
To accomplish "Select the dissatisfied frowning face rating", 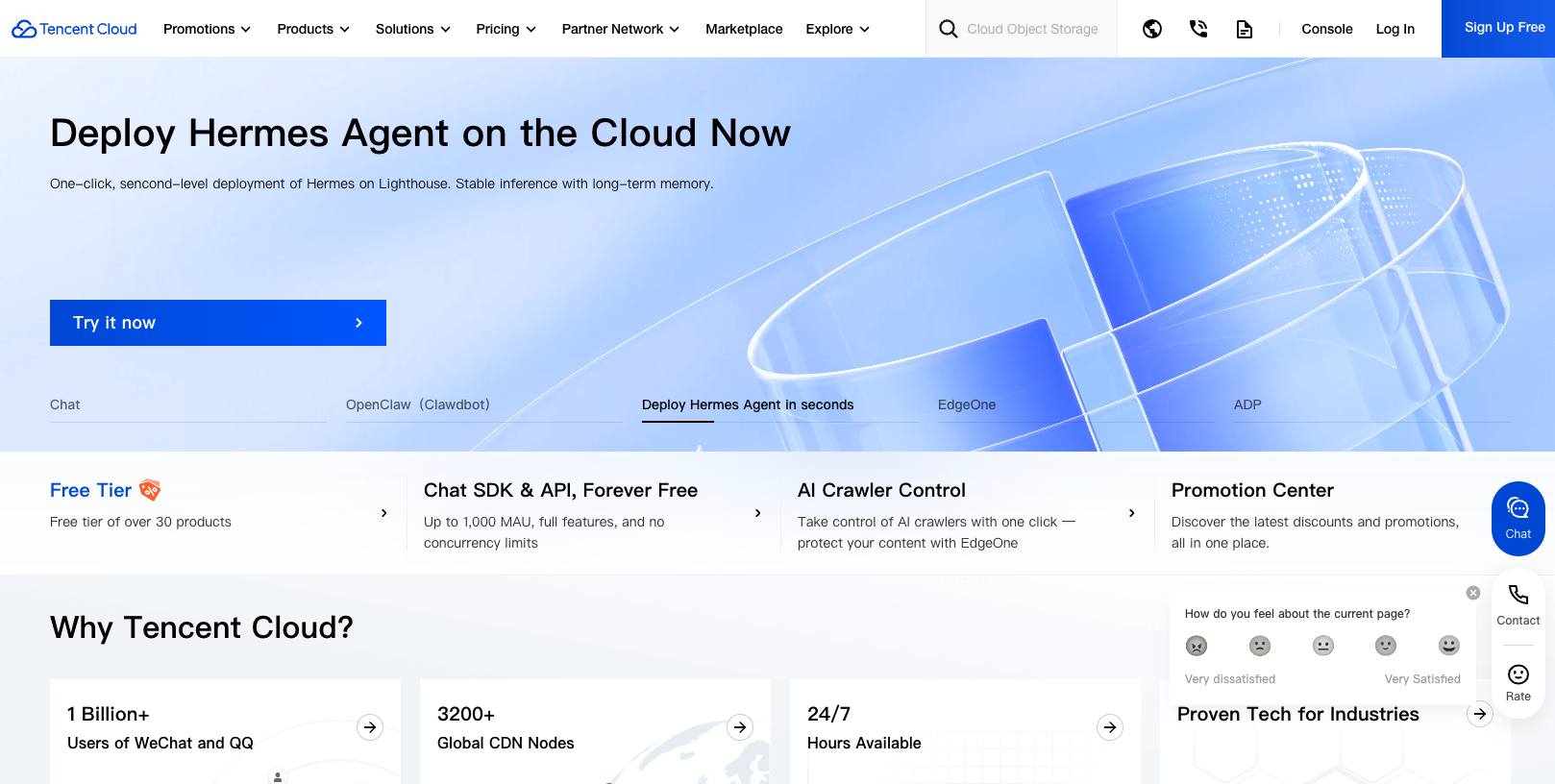I will coord(1260,646).
